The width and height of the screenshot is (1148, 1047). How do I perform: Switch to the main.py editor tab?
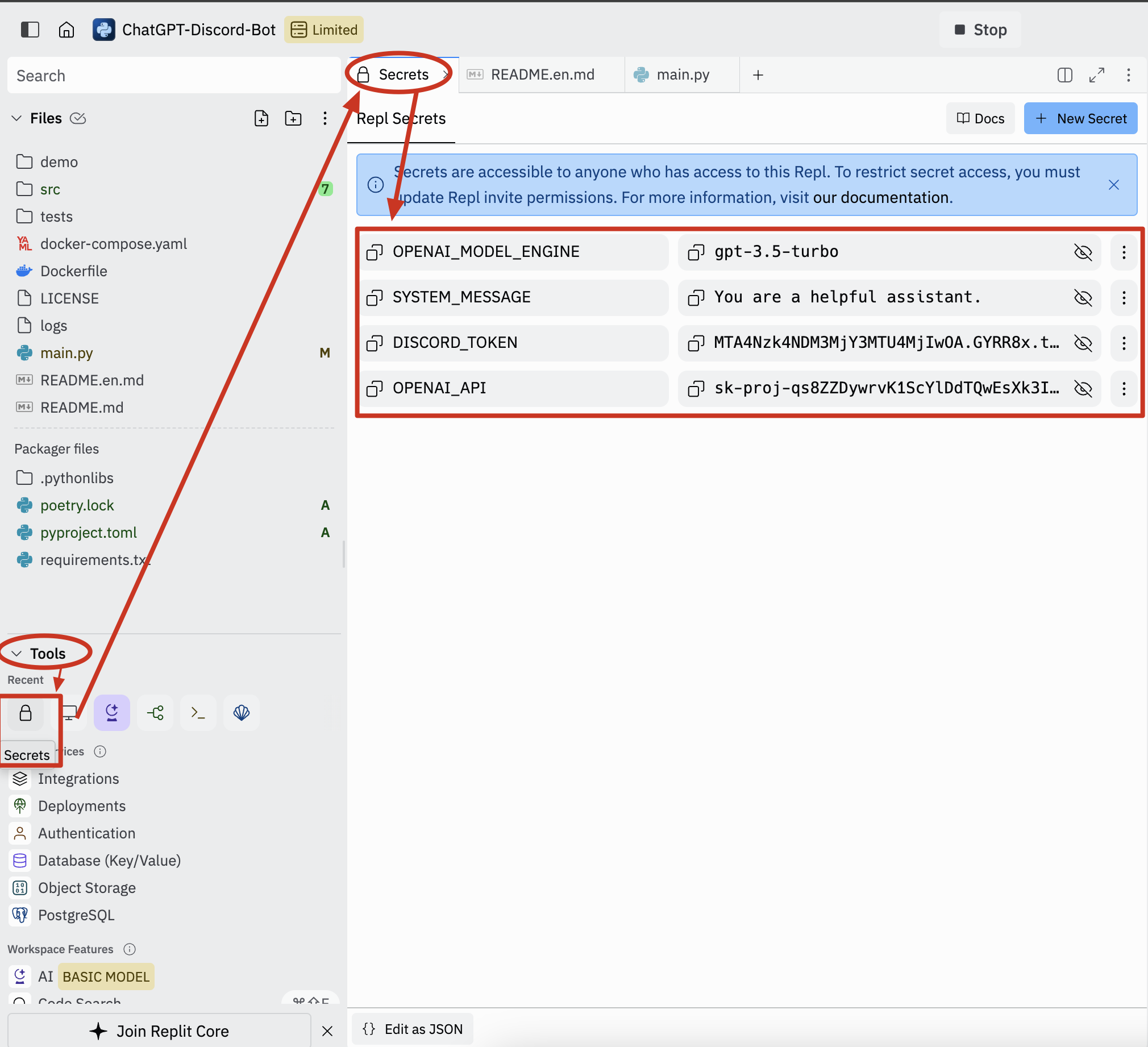click(x=682, y=74)
